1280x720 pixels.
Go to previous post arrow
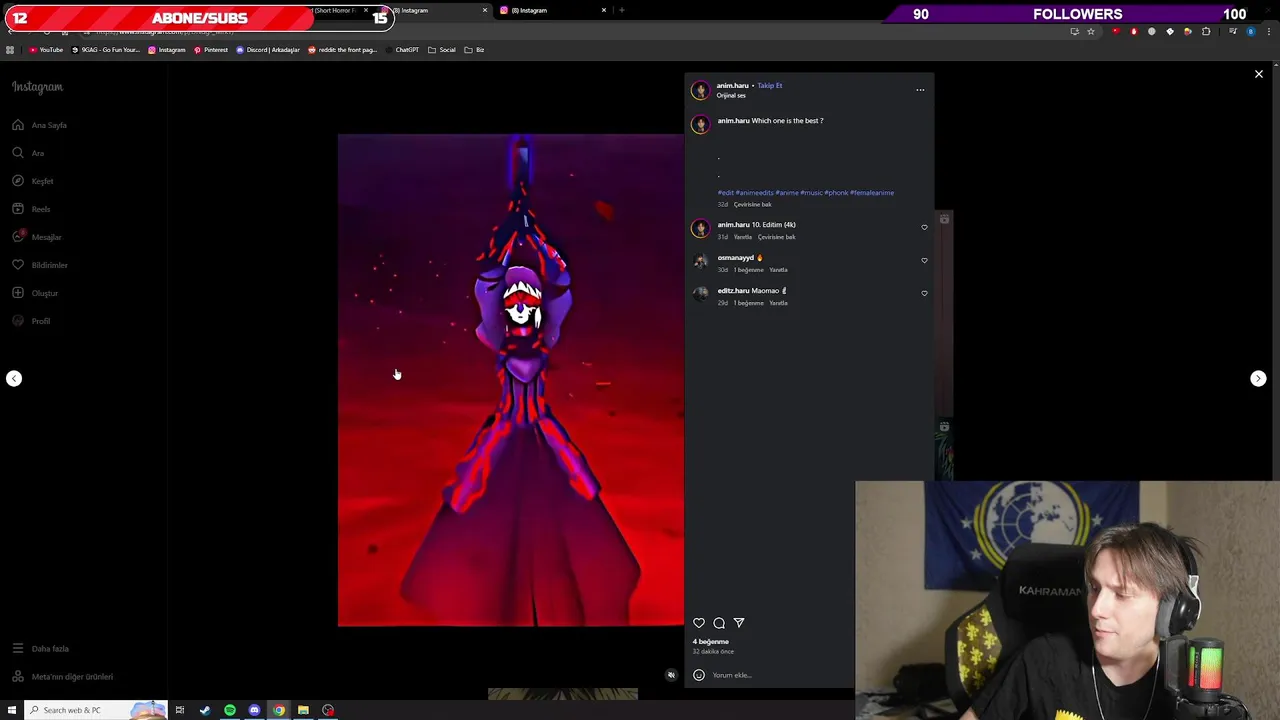click(x=14, y=378)
